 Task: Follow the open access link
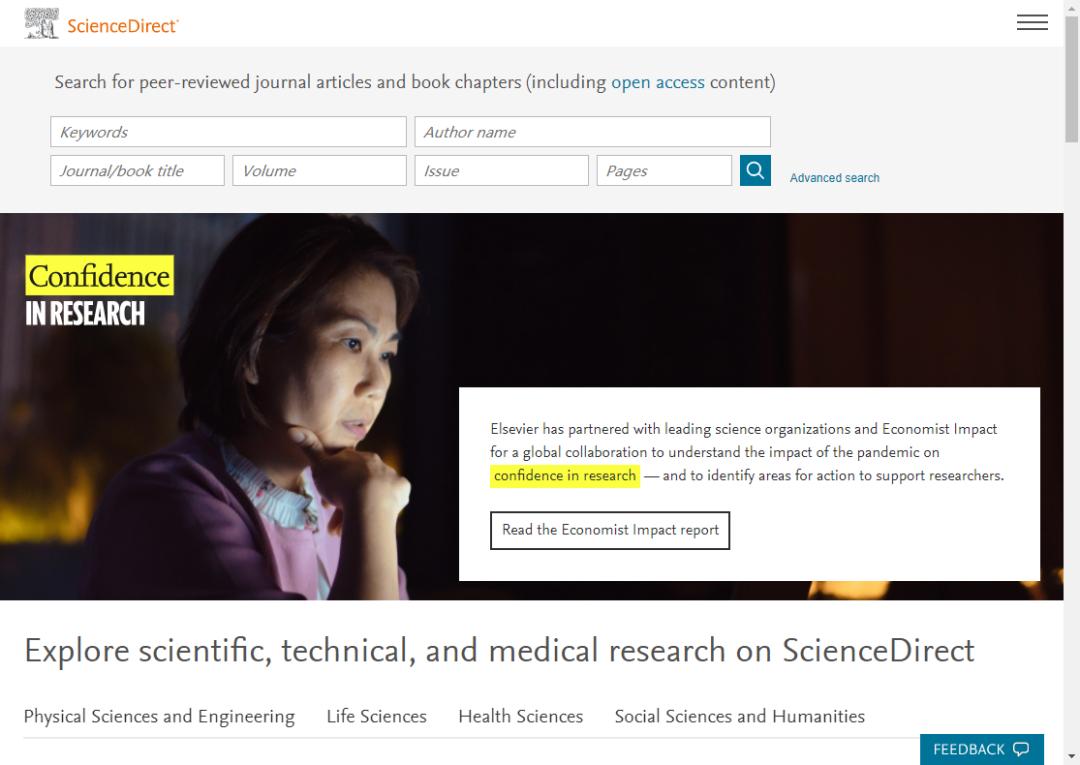pos(658,82)
